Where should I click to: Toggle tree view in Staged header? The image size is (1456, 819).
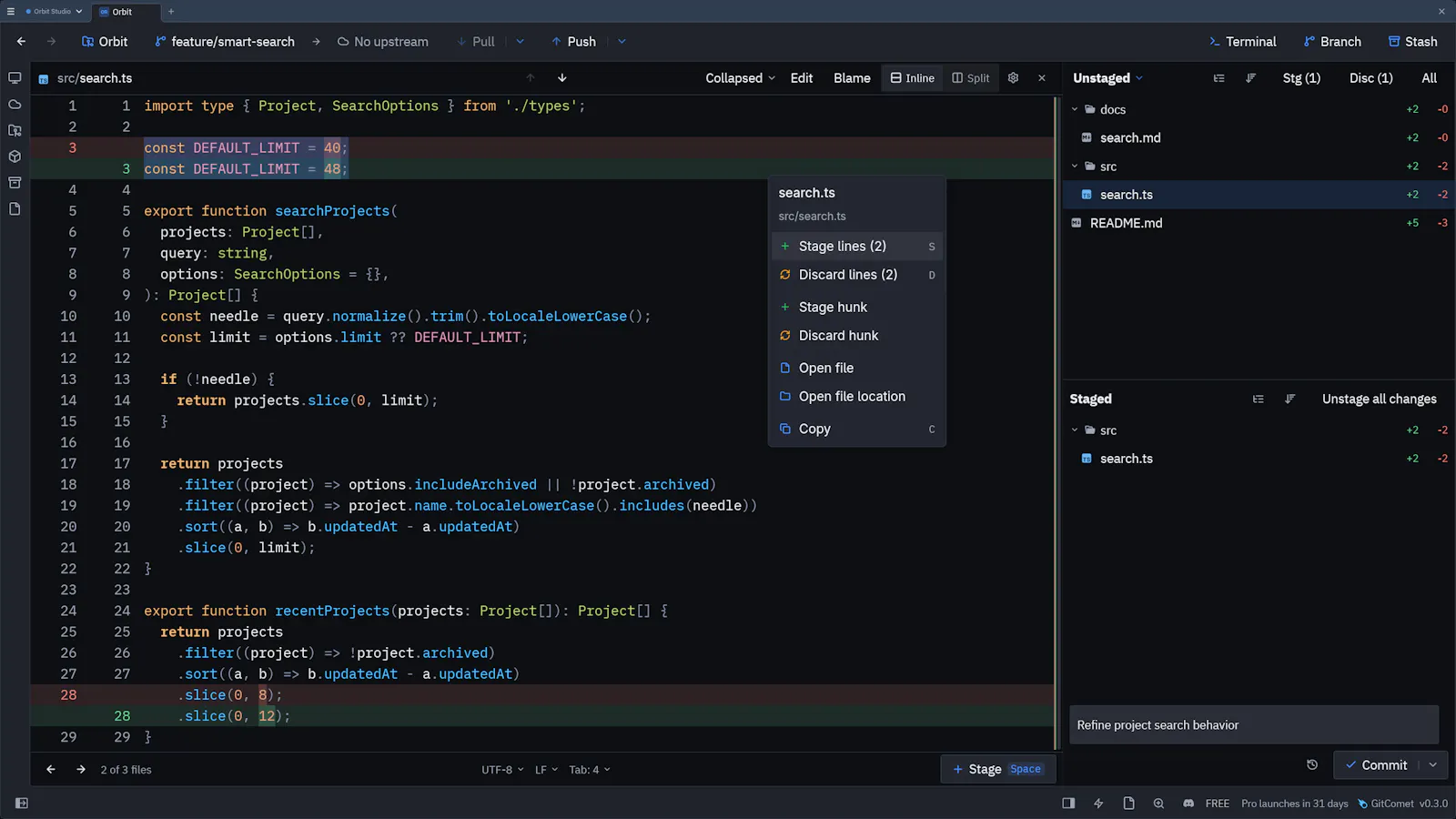[x=1259, y=399]
